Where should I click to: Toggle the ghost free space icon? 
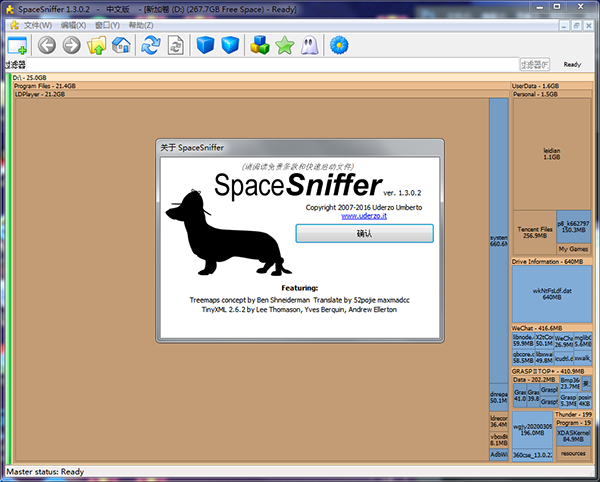point(310,45)
